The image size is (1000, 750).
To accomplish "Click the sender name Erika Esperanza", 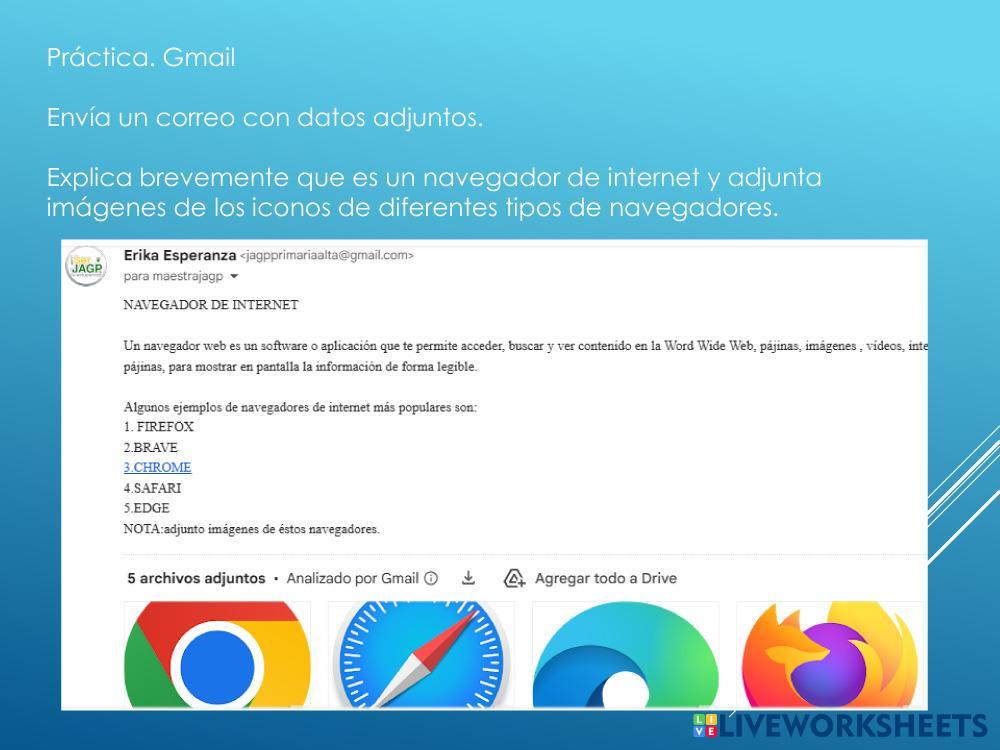I will [x=179, y=255].
